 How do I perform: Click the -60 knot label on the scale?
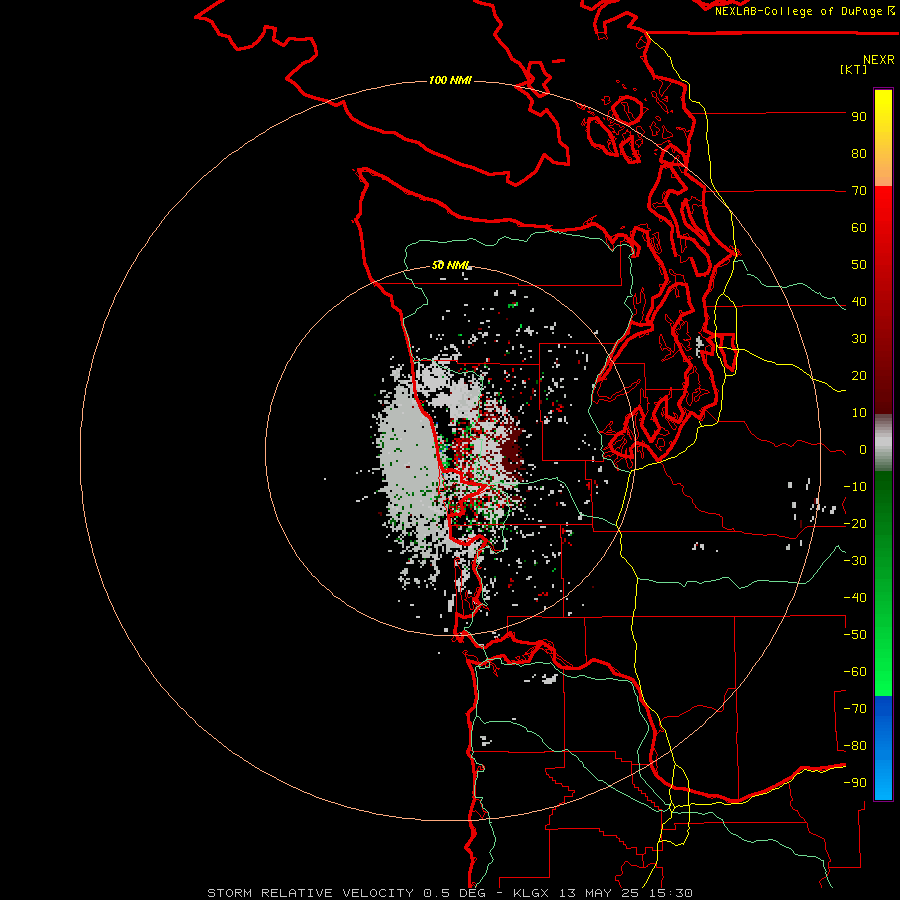855,672
